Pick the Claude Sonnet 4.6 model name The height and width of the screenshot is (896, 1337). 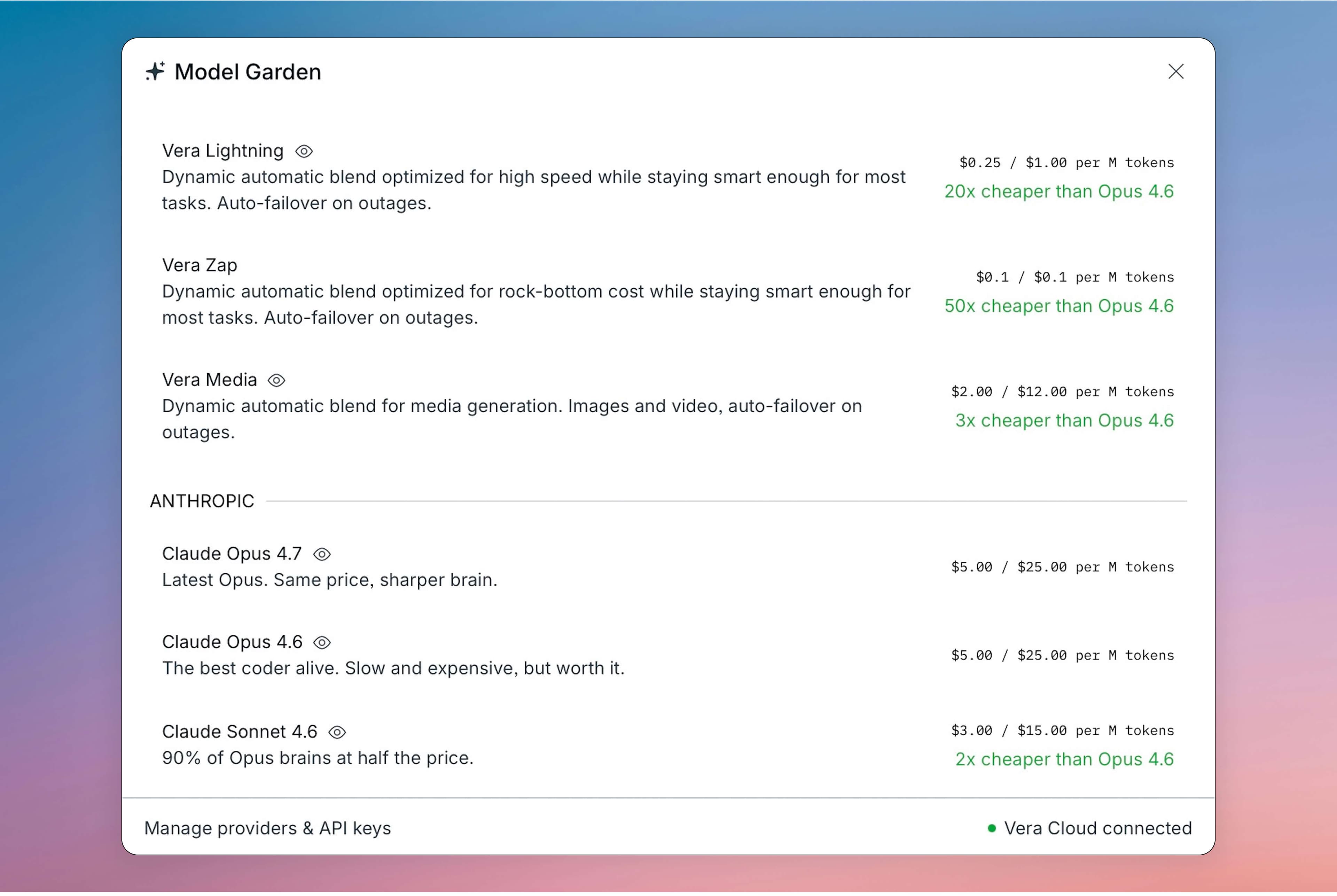point(240,732)
